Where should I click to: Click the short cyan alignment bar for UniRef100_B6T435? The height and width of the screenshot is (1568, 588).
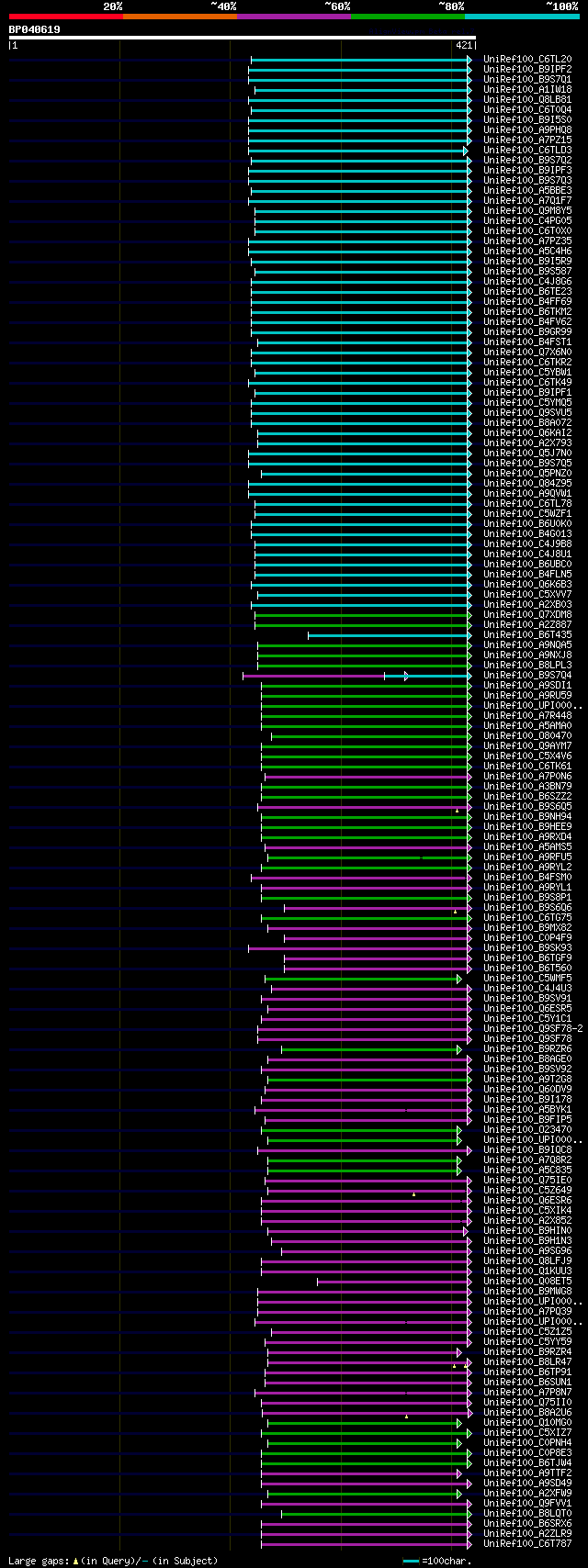390,635
